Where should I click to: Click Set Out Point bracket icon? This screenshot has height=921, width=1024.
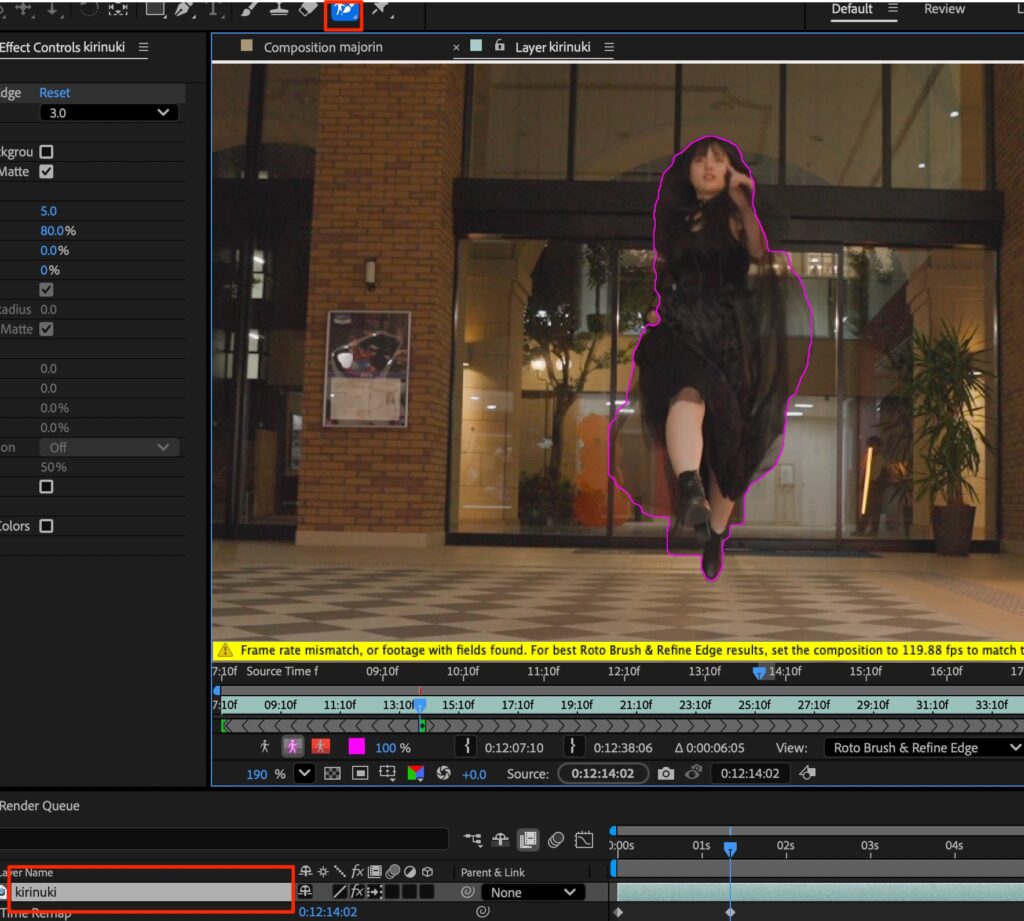573,746
